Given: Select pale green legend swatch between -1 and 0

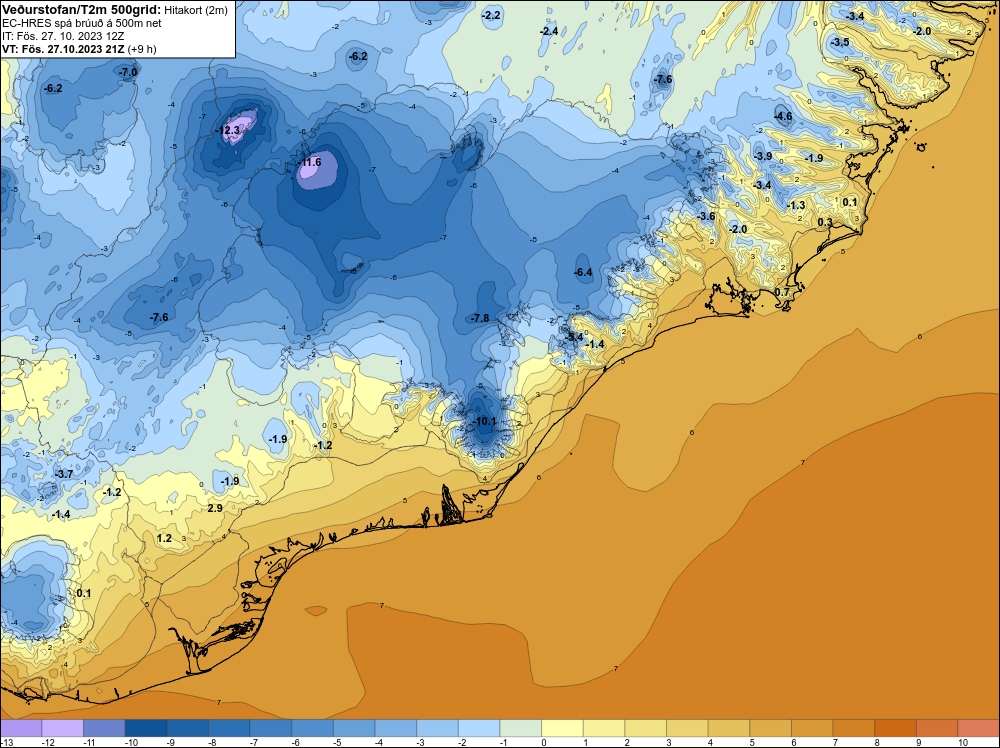Looking at the screenshot, I should point(520,728).
